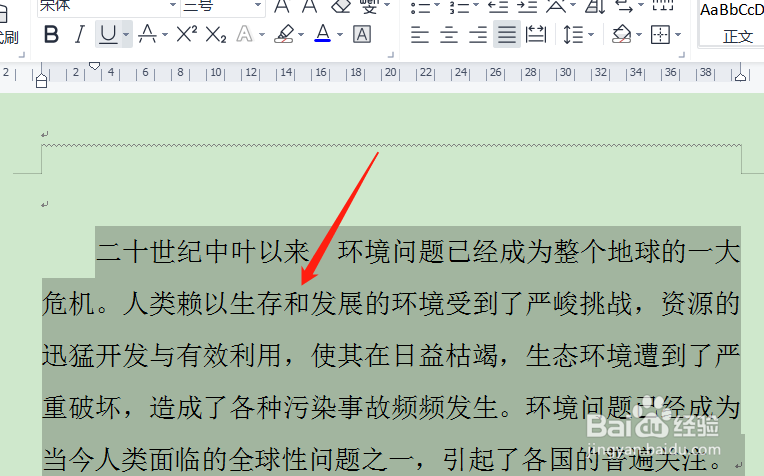
Task: Click the phonetic guide 文 icon
Action: point(370,6)
